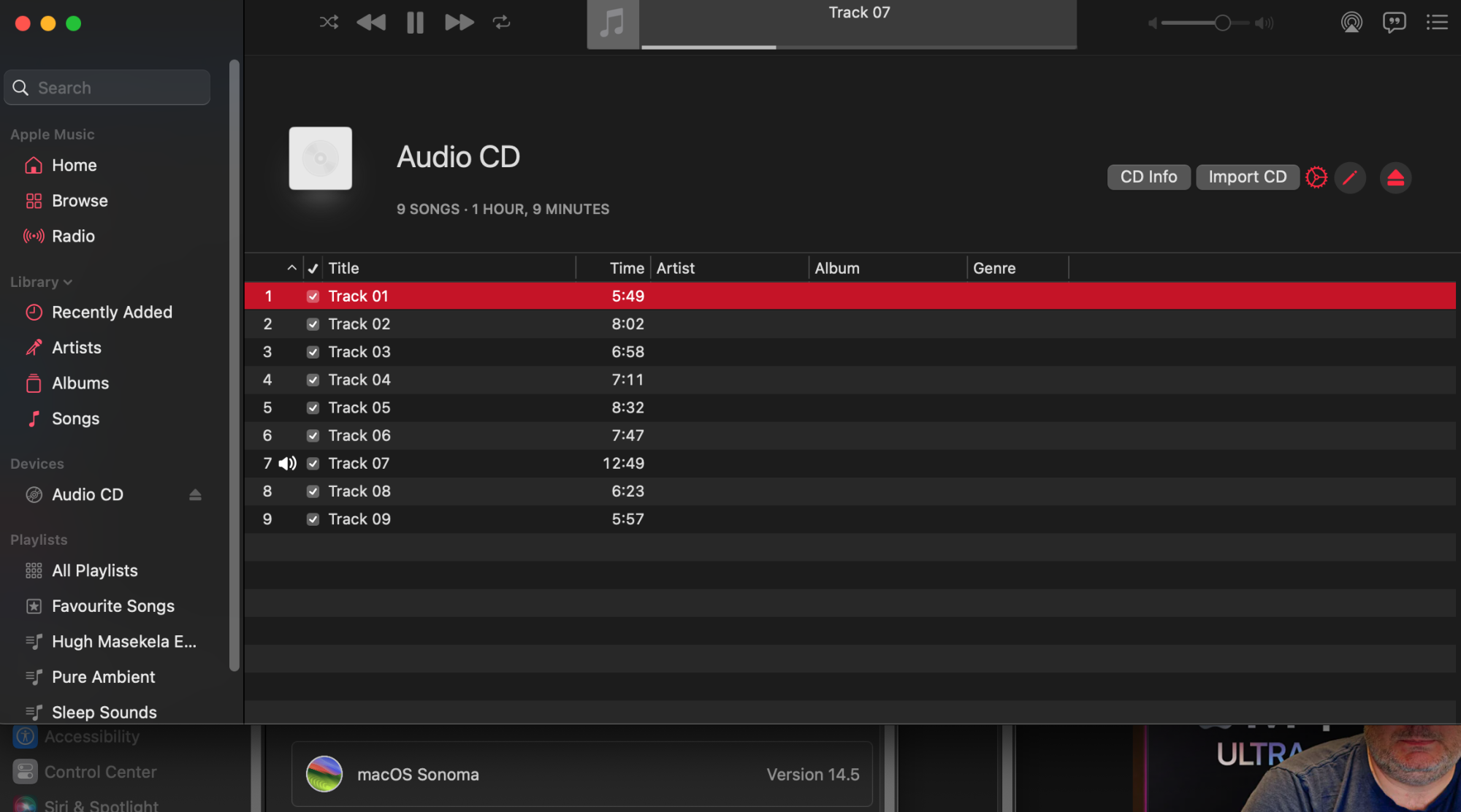The width and height of the screenshot is (1461, 812).
Task: Uncheck the Track 08 checkbox
Action: (x=313, y=491)
